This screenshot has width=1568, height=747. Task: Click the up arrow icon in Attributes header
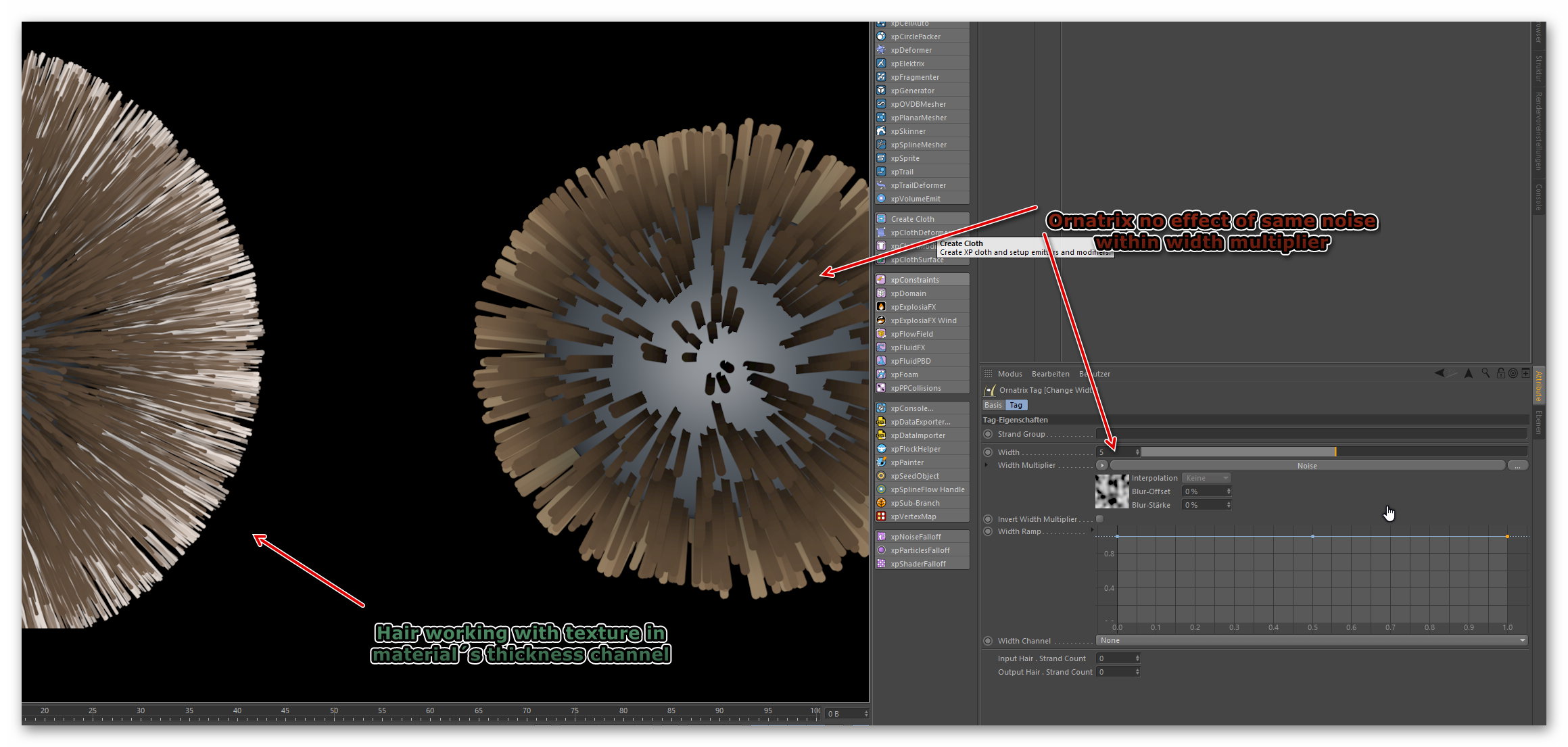[x=1469, y=373]
